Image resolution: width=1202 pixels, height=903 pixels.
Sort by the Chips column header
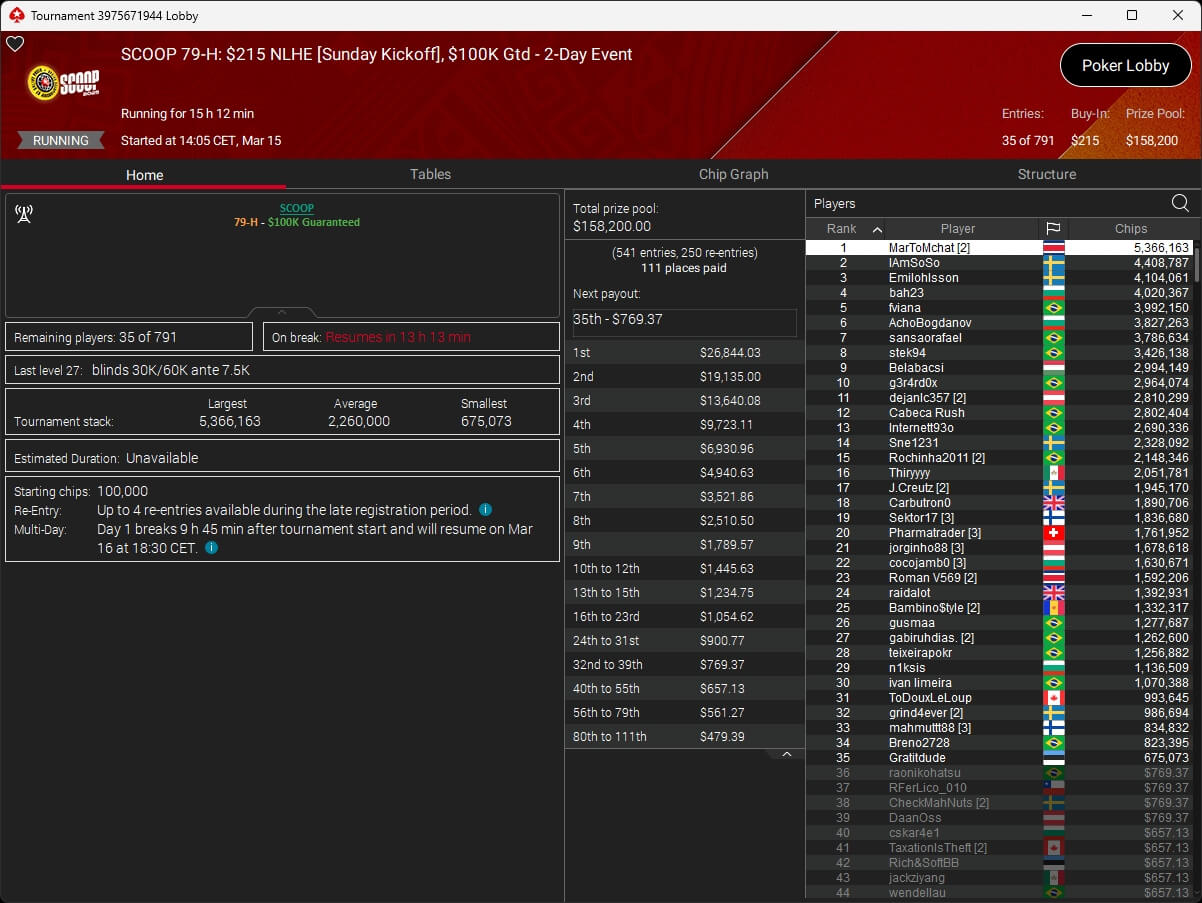[1130, 229]
